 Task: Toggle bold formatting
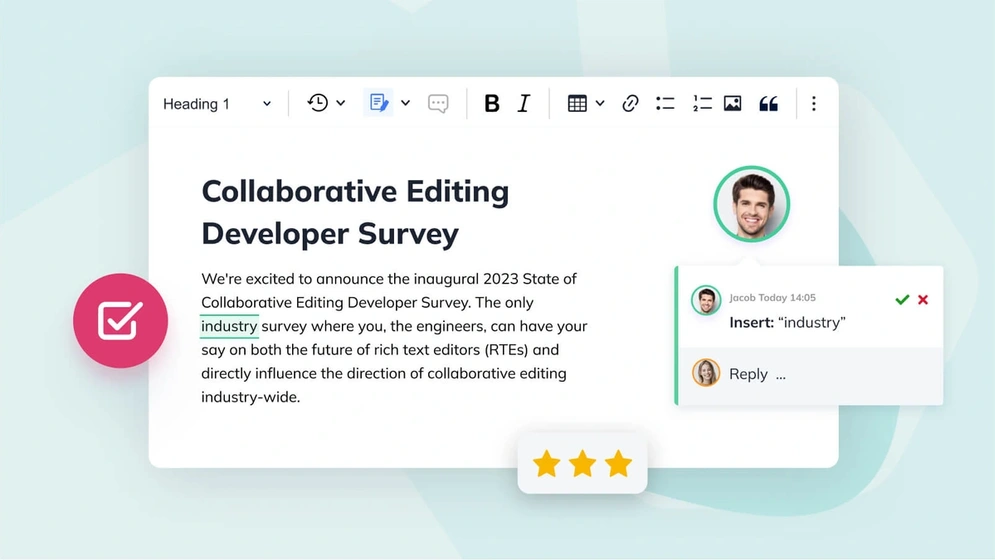pos(491,103)
